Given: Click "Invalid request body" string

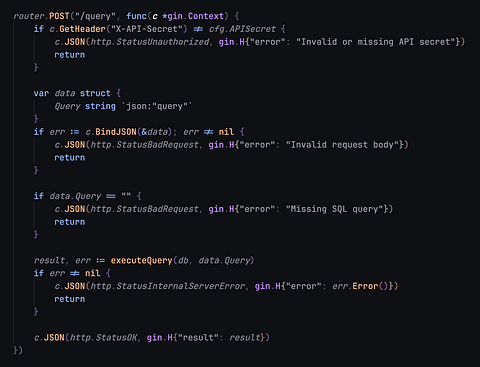Looking at the screenshot, I should (x=345, y=145).
